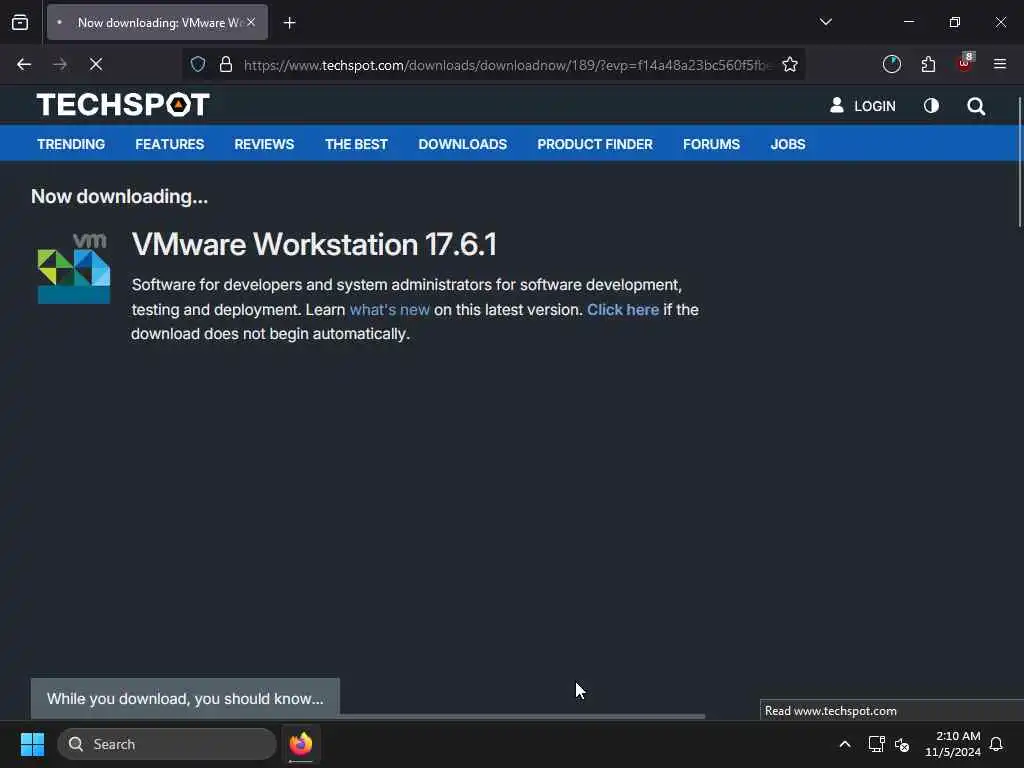Show hidden system tray icons
Image resolution: width=1024 pixels, height=768 pixels.
(x=844, y=744)
